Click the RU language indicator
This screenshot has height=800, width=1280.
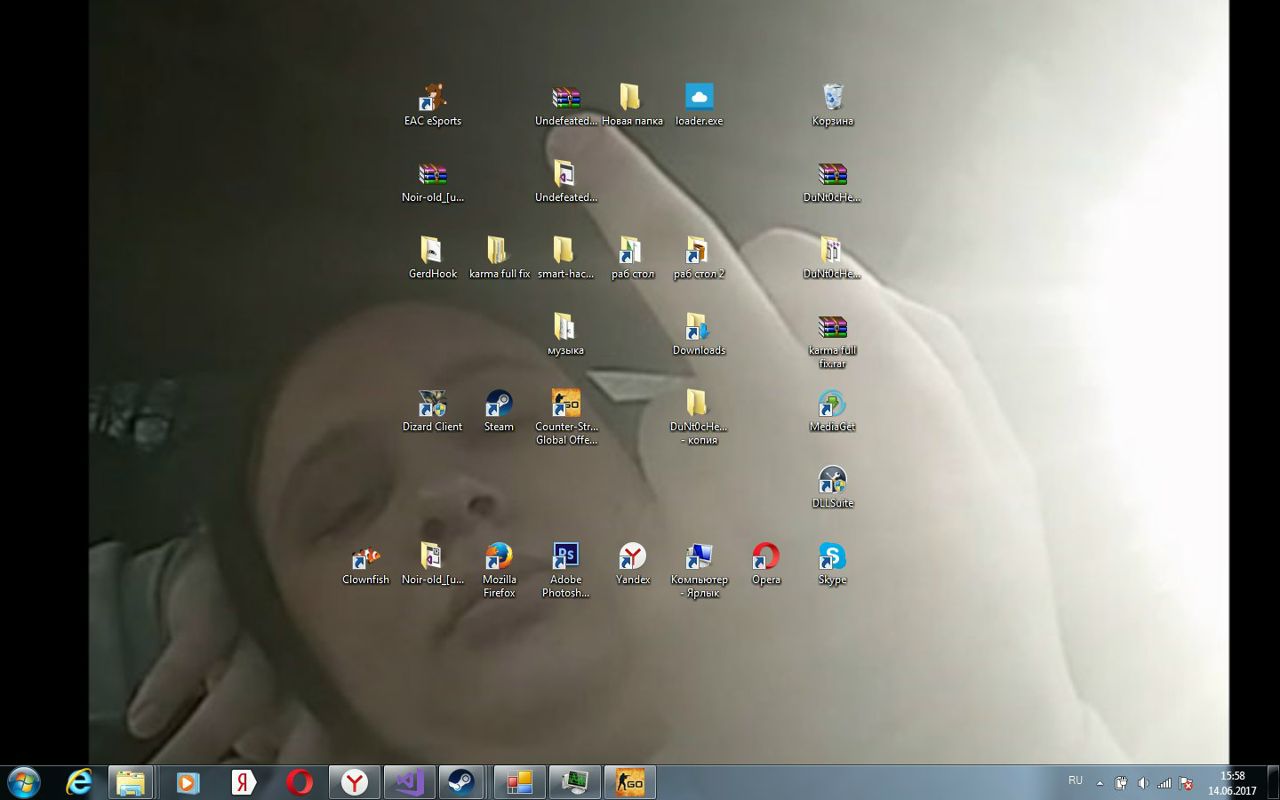[1075, 780]
